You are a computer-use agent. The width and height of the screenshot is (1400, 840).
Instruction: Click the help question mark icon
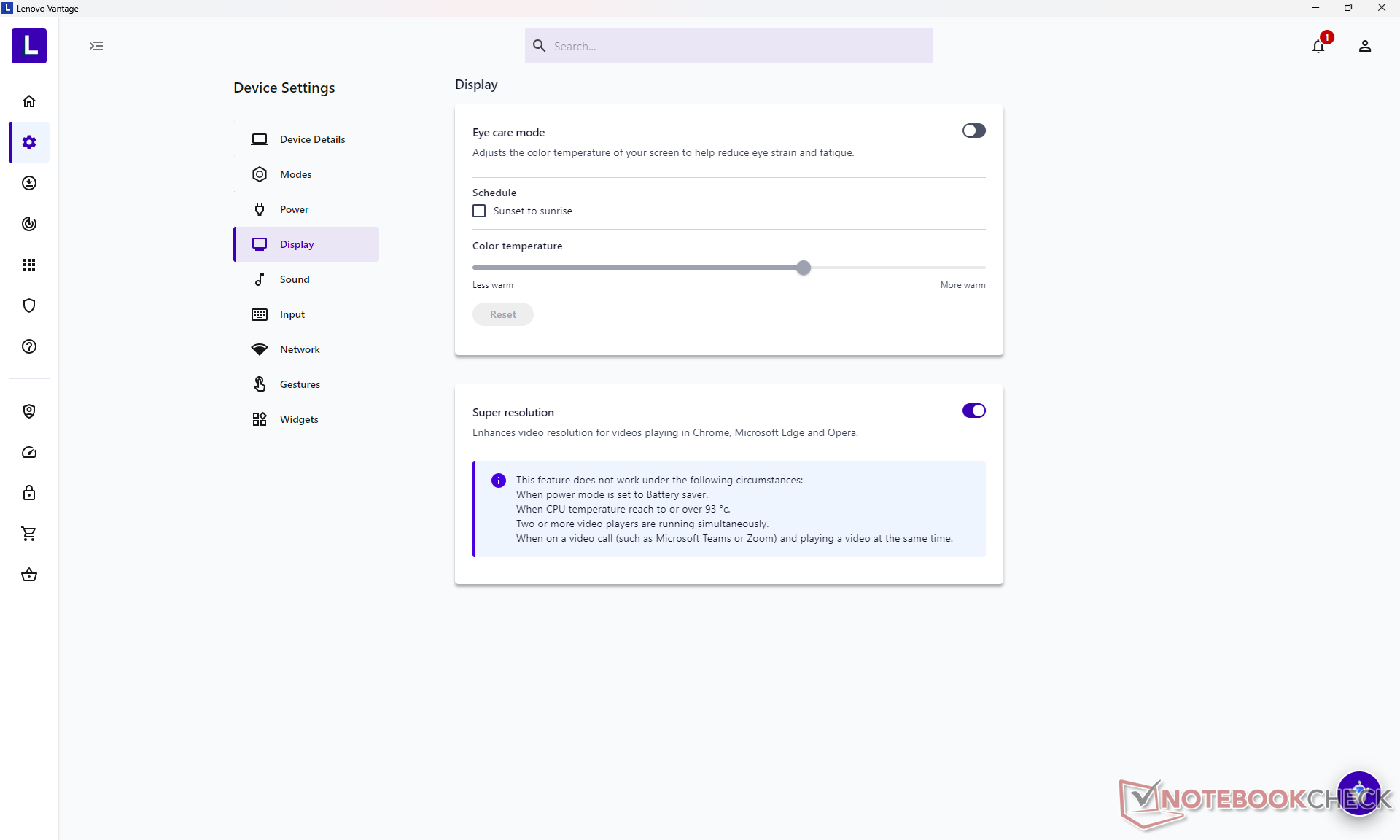pos(29,346)
